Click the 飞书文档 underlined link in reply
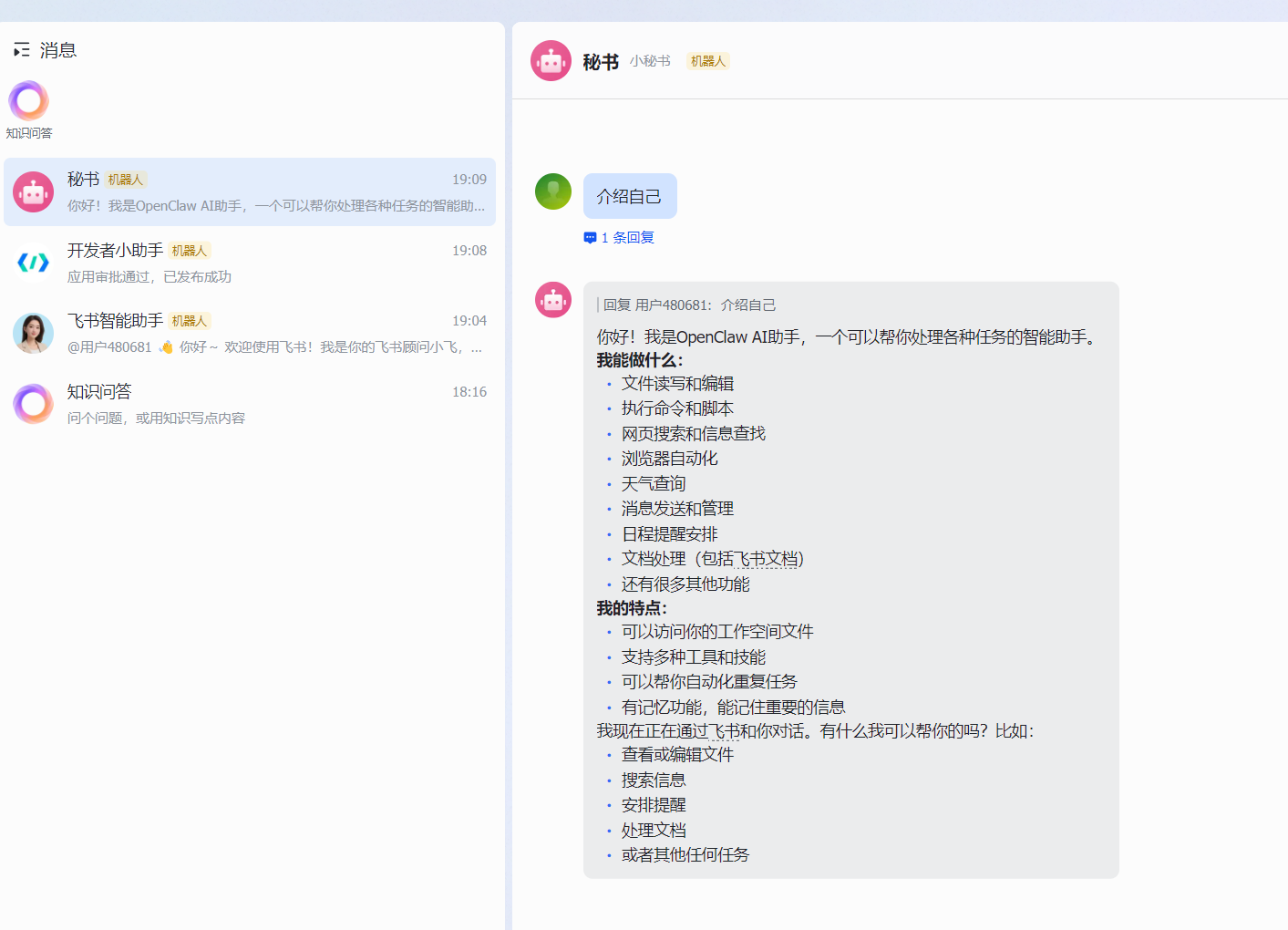This screenshot has width=1288, height=930. point(766,559)
